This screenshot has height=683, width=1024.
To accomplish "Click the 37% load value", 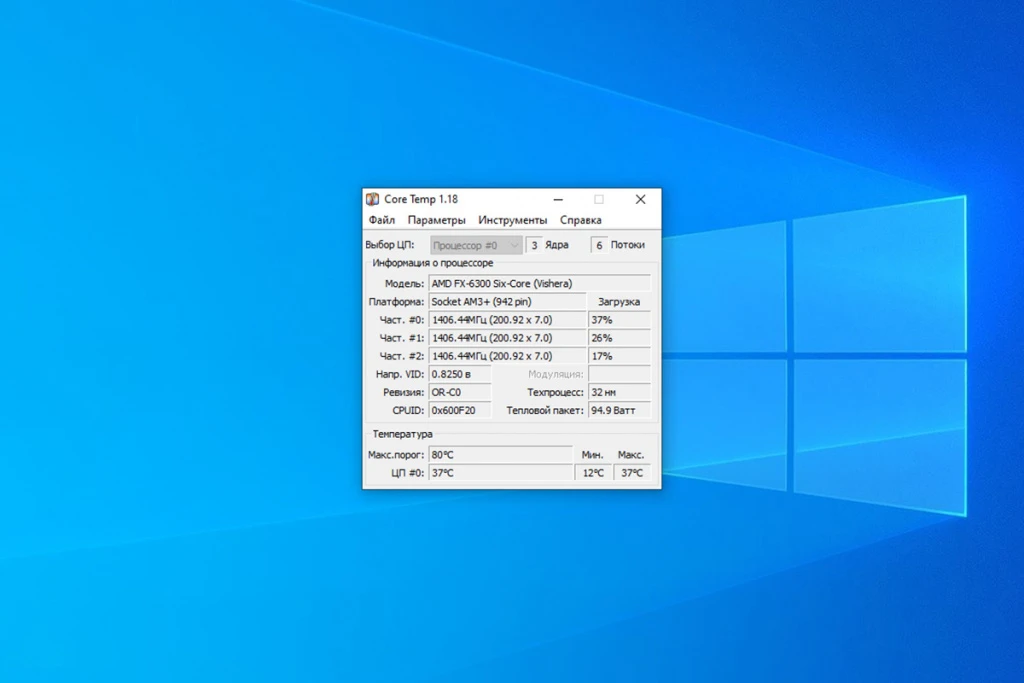I will pos(619,320).
